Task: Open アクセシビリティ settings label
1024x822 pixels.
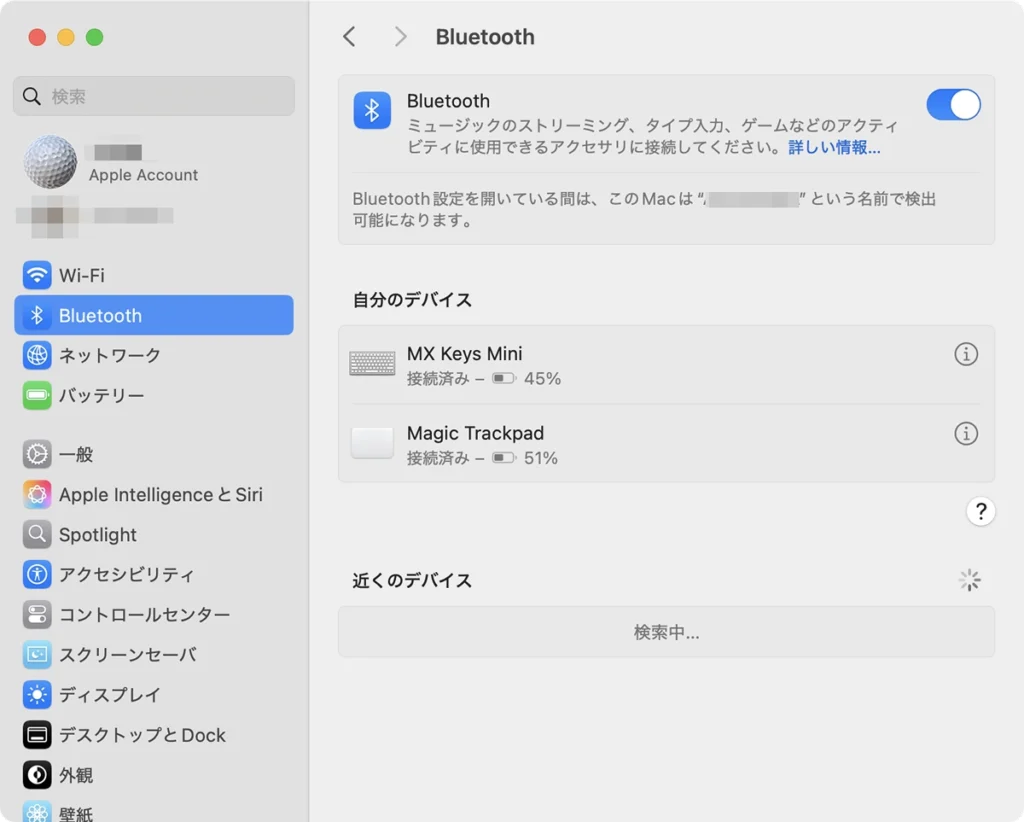Action: click(126, 575)
